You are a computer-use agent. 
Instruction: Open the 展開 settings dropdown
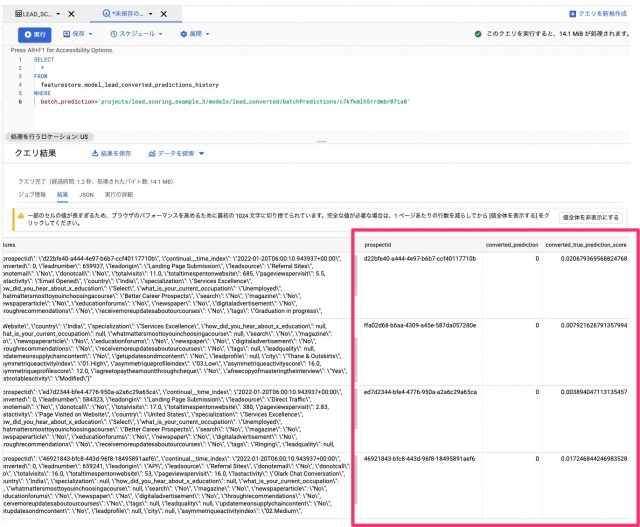(x=195, y=34)
